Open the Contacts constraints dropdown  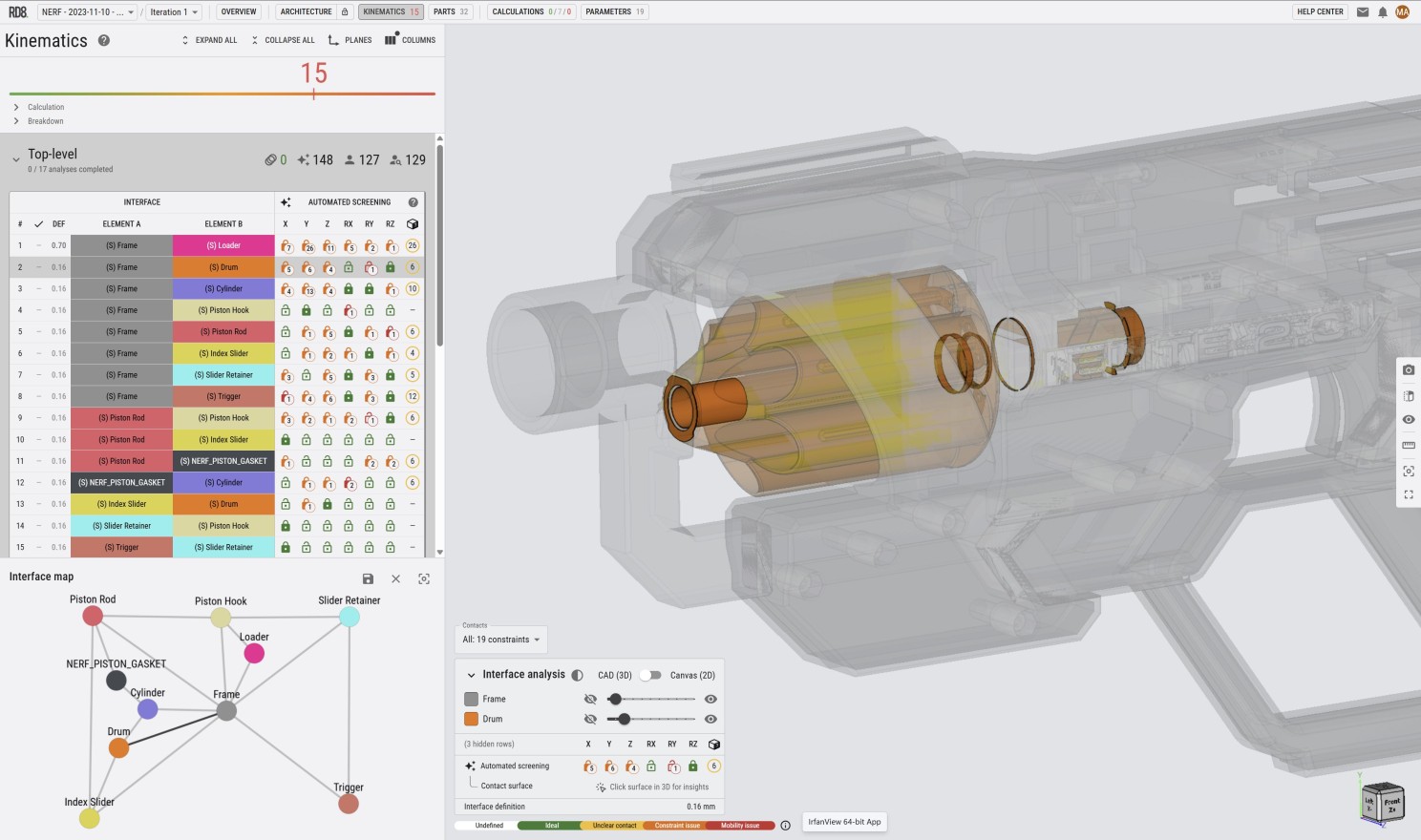point(500,639)
